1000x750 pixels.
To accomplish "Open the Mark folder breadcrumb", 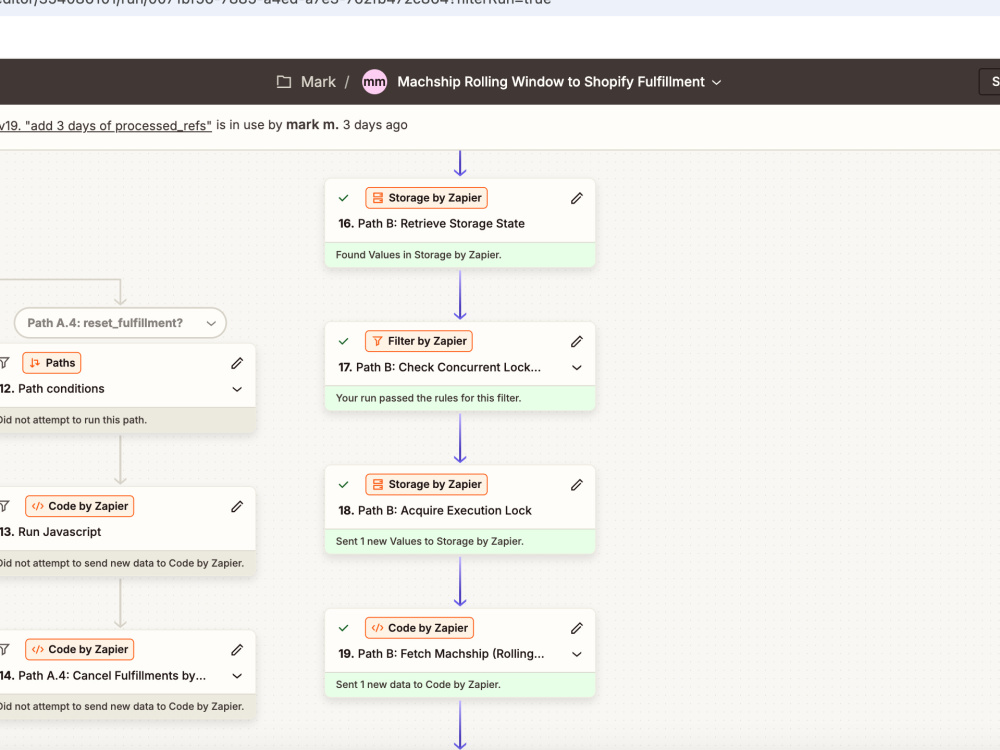I will pos(318,82).
